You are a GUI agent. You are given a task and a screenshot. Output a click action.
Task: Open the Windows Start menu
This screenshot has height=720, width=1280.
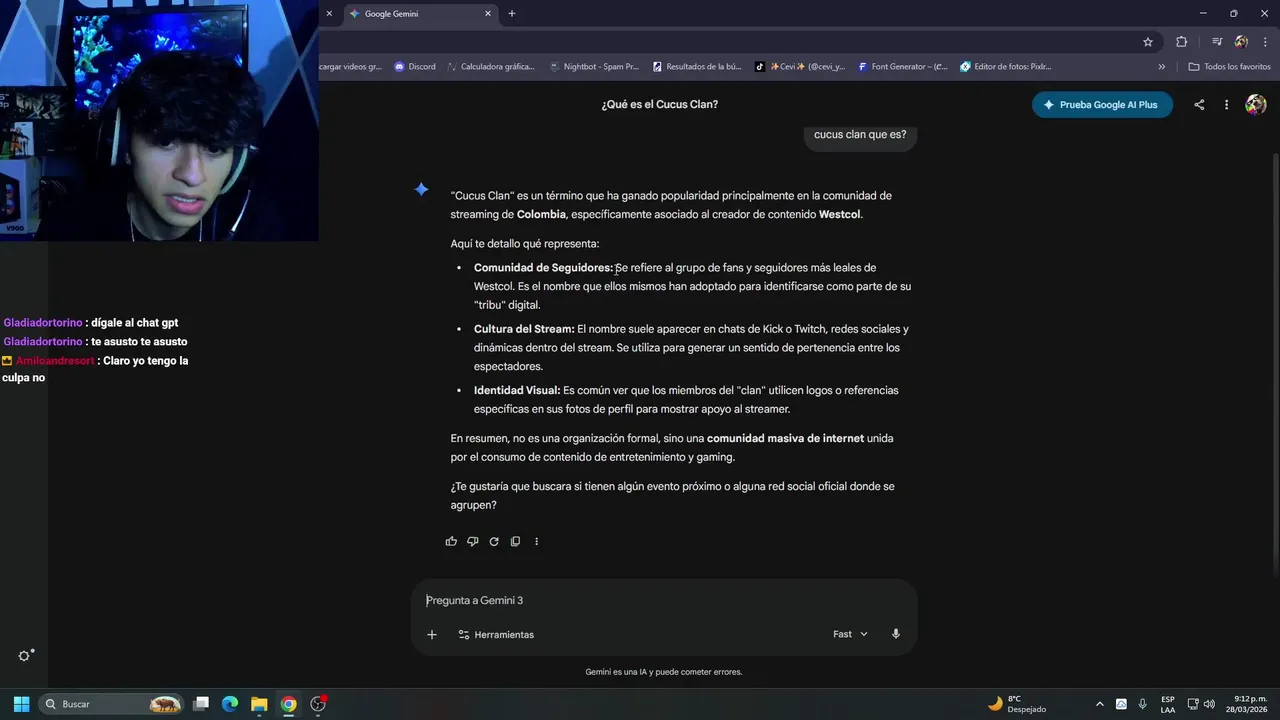point(21,704)
